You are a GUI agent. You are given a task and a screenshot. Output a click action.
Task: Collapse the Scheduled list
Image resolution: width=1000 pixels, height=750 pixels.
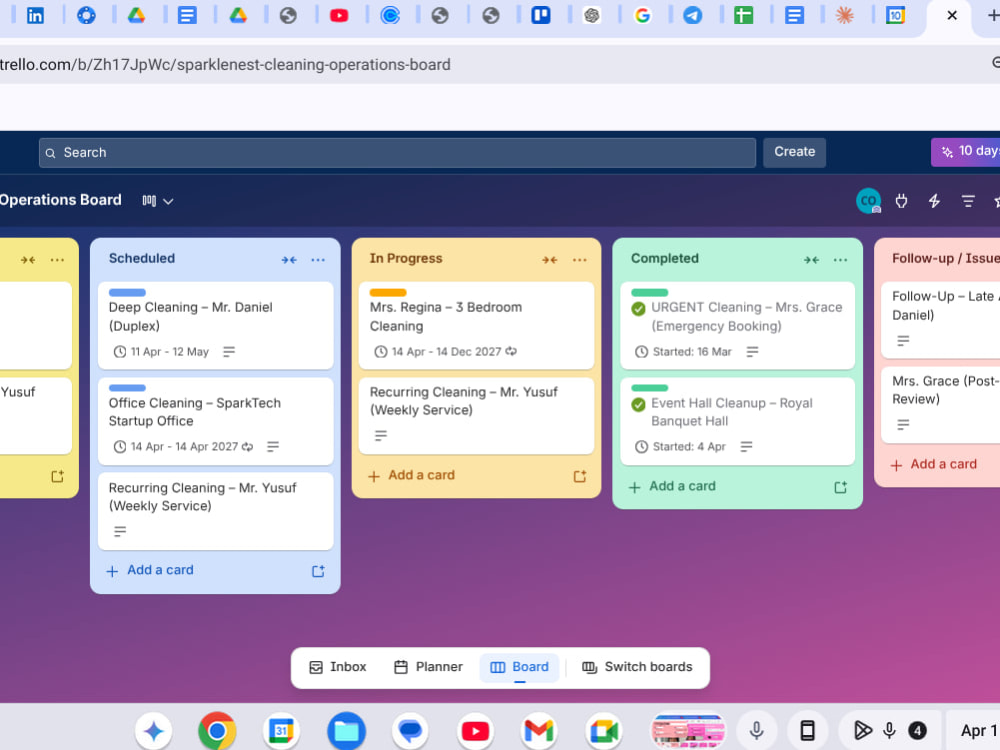click(x=289, y=260)
